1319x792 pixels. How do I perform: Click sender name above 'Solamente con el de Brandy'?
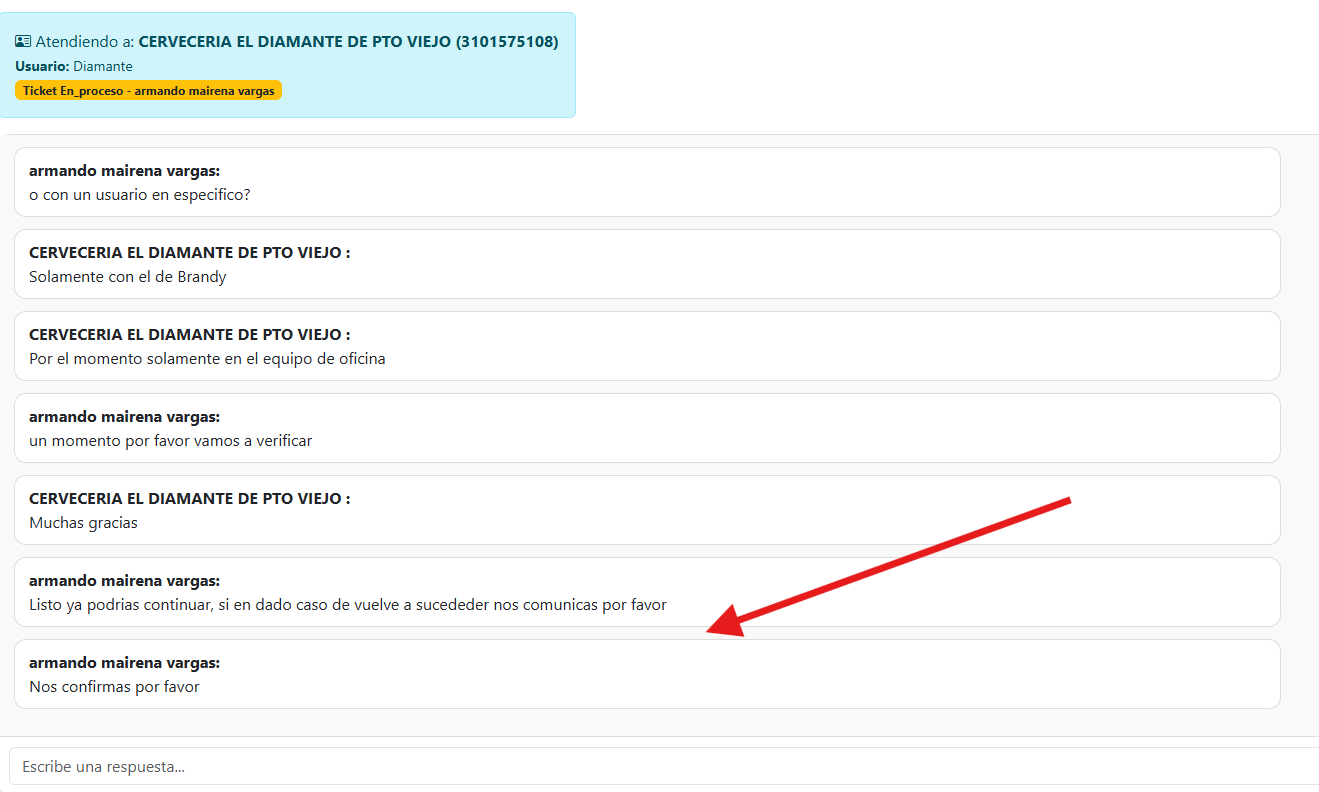[x=189, y=253]
